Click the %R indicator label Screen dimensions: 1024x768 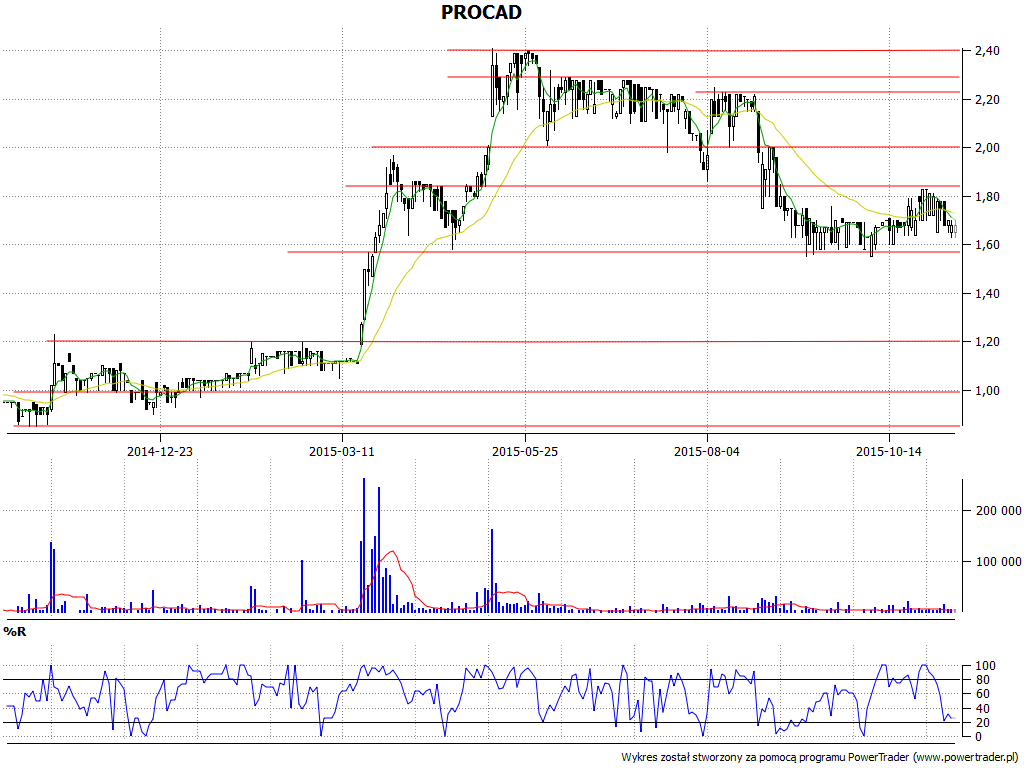(x=15, y=632)
